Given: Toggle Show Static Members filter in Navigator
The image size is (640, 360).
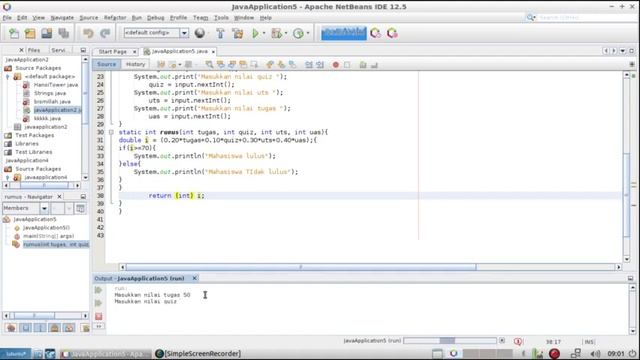Looking at the screenshot, I should tap(40, 327).
